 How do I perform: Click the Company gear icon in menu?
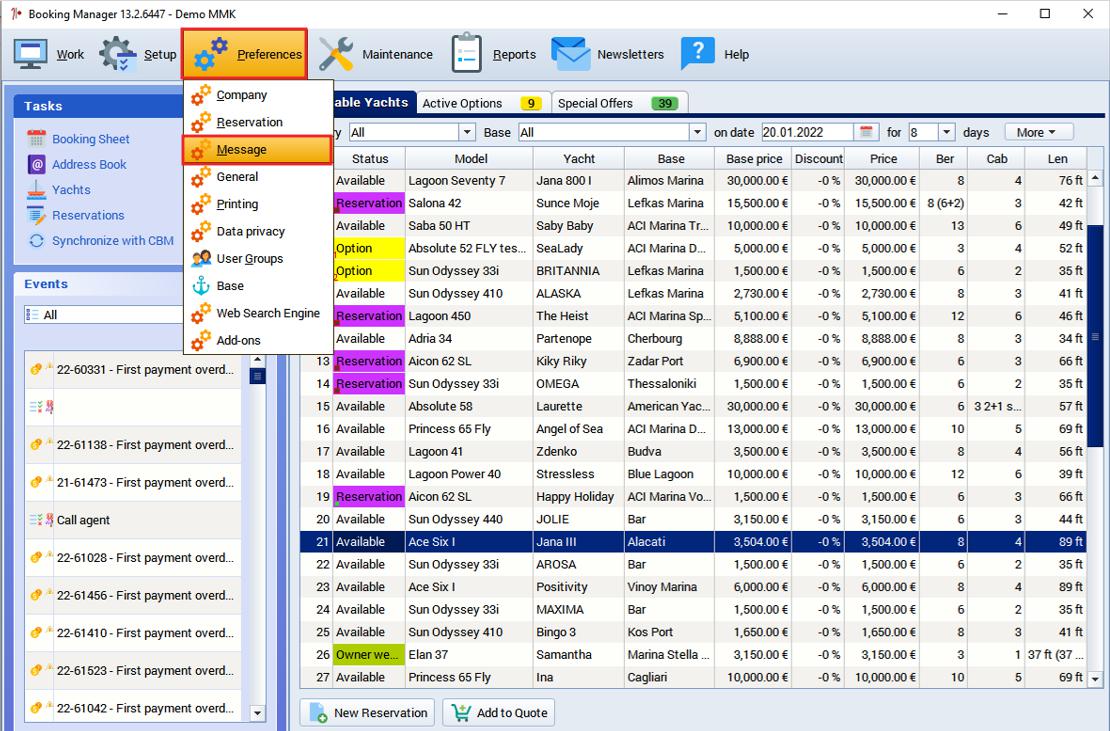click(201, 95)
